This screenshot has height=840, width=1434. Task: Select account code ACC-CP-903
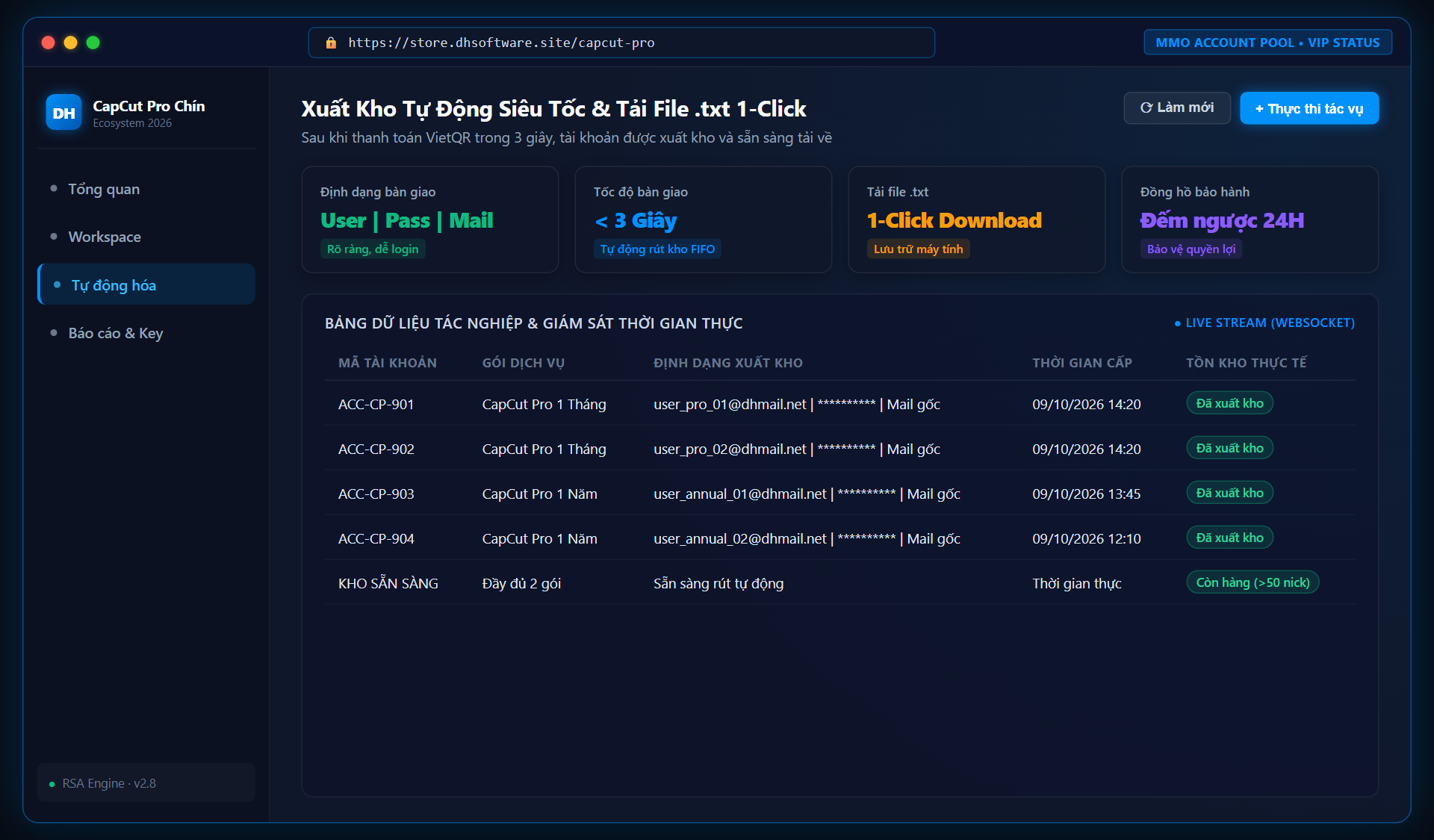click(376, 494)
